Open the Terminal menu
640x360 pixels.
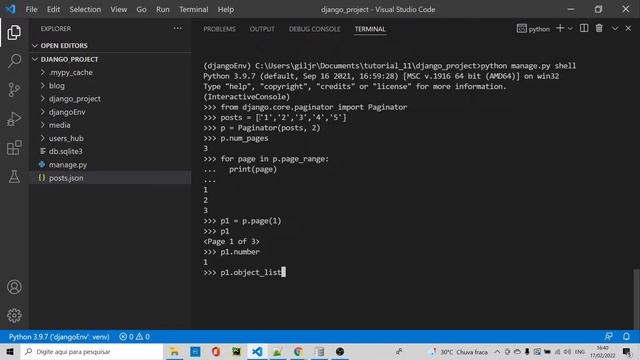click(x=193, y=9)
